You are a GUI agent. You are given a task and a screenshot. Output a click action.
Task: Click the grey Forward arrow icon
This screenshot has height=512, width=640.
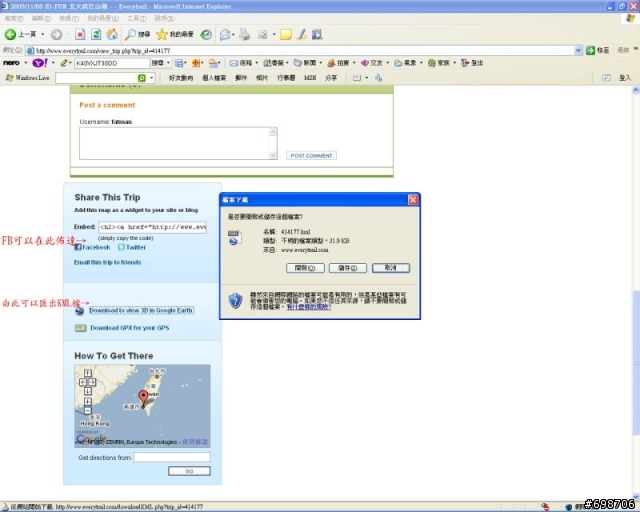56,35
